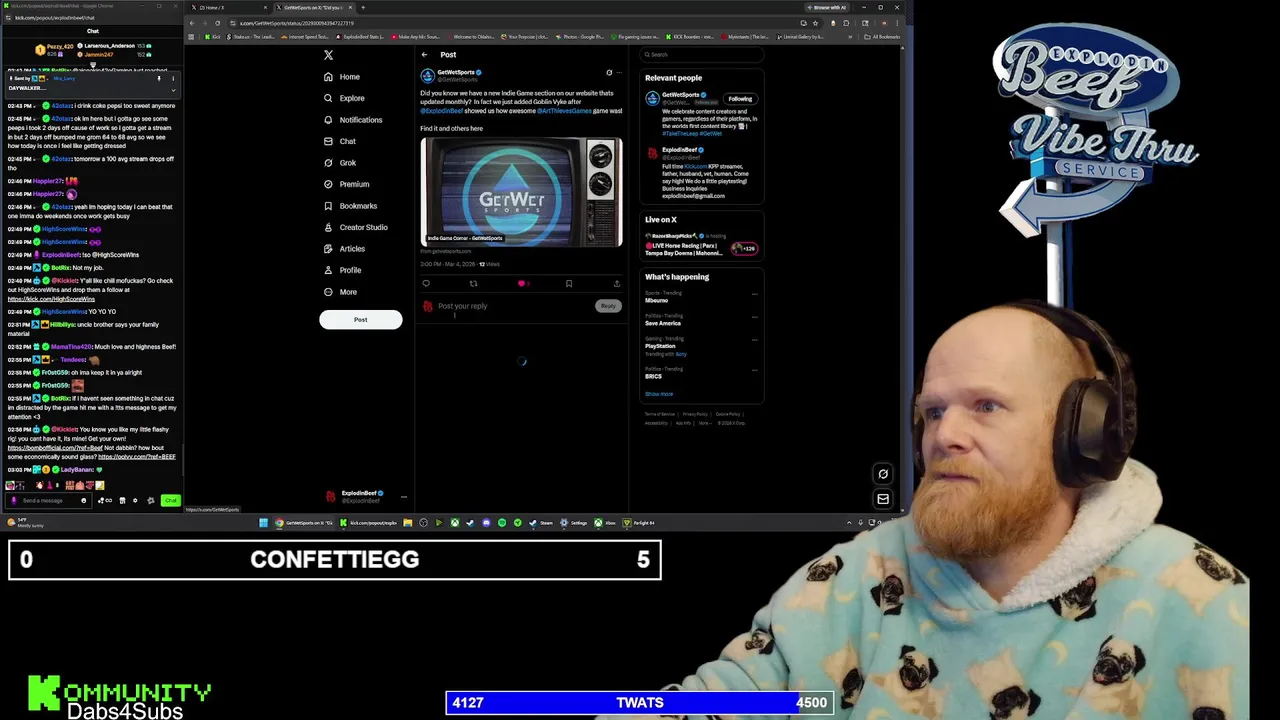Screen dimensions: 1280x720
Task: Open options for PlayStation trend
Action: (754, 340)
